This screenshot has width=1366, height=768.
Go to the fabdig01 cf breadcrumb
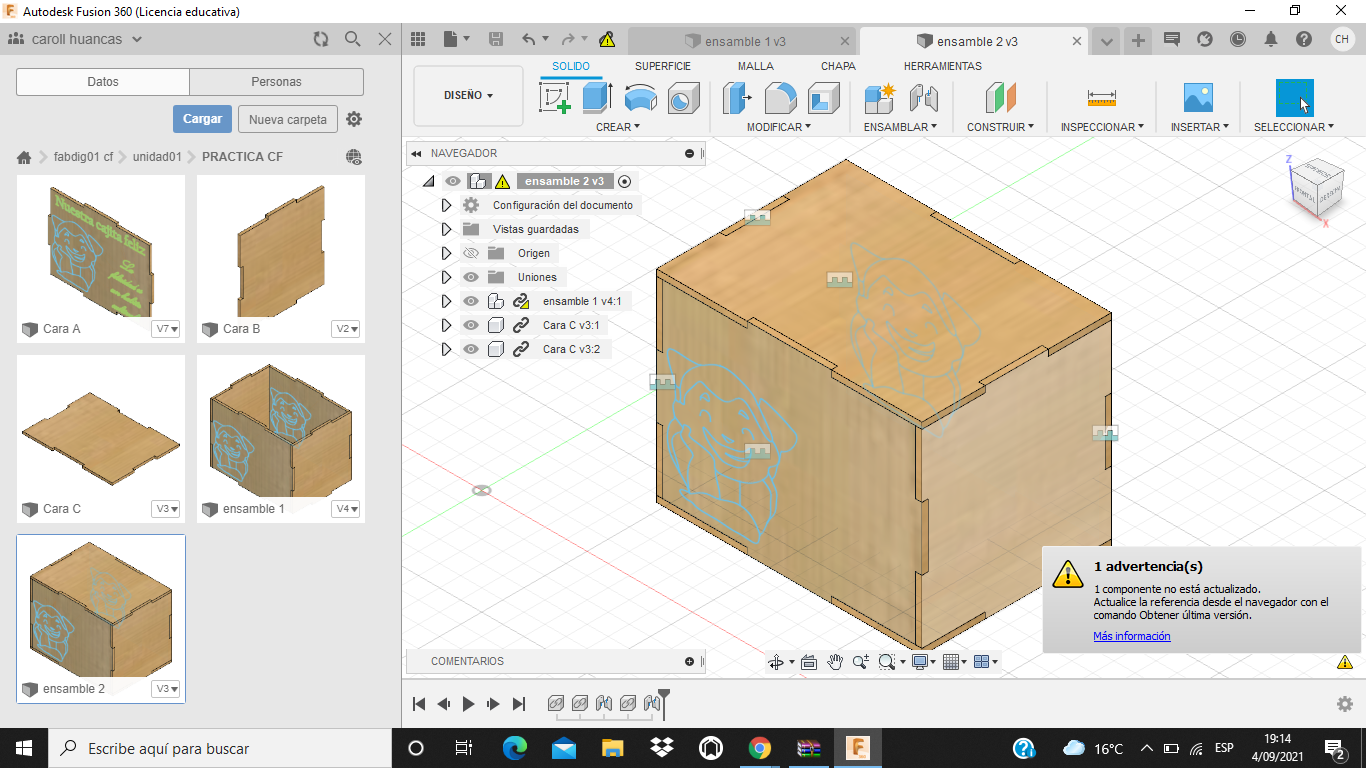pos(83,157)
